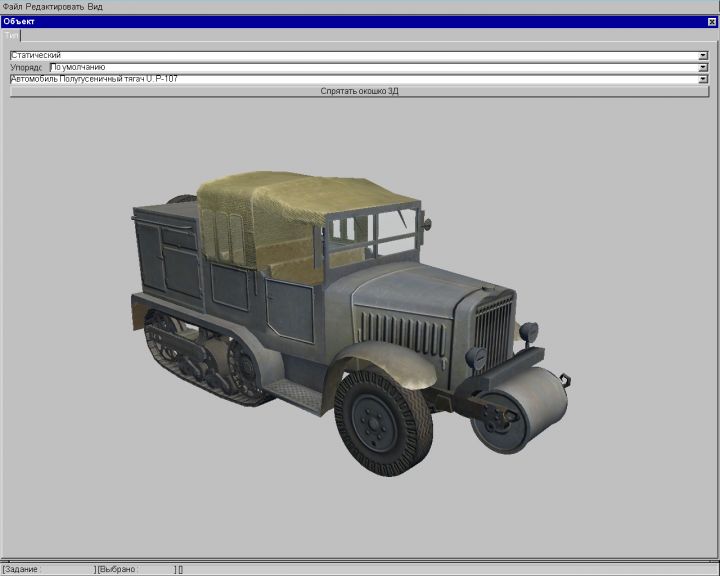
Task: Click the front roller drum of the tractor
Action: point(525,400)
